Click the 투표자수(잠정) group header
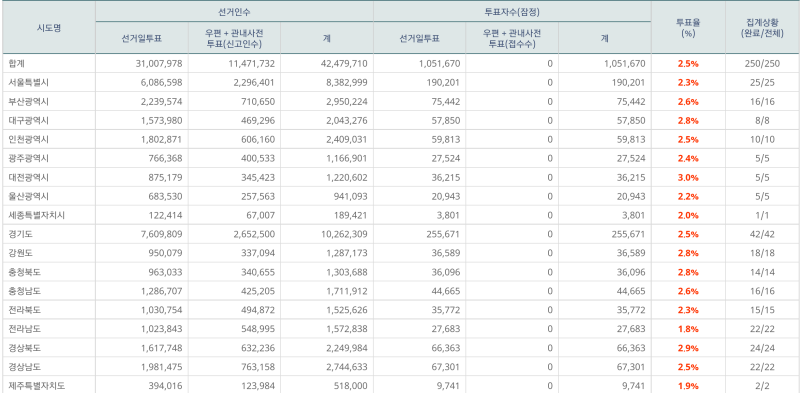The image size is (800, 393). [512, 11]
